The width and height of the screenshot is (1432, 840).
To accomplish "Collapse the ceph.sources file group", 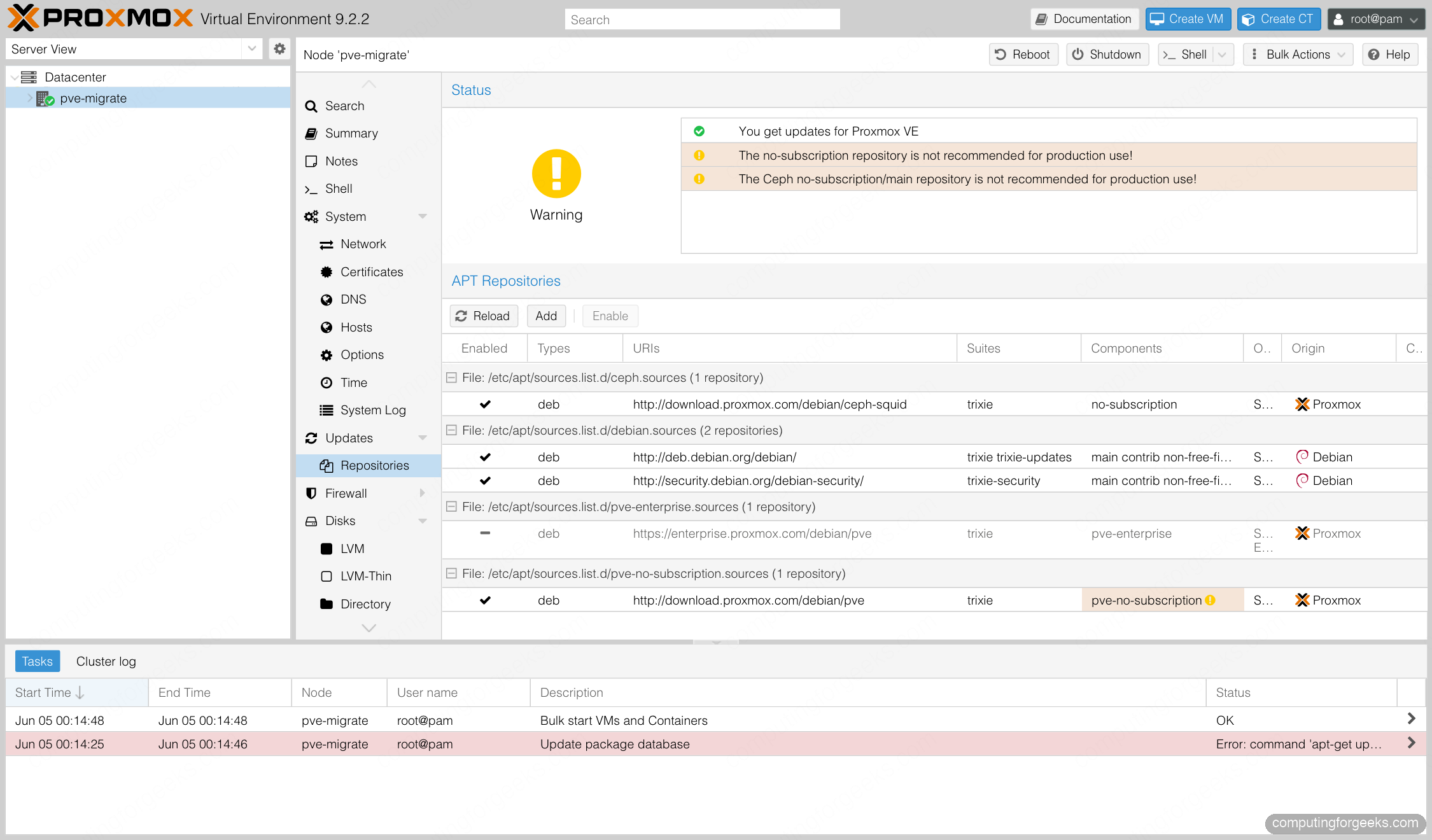I will tap(451, 378).
